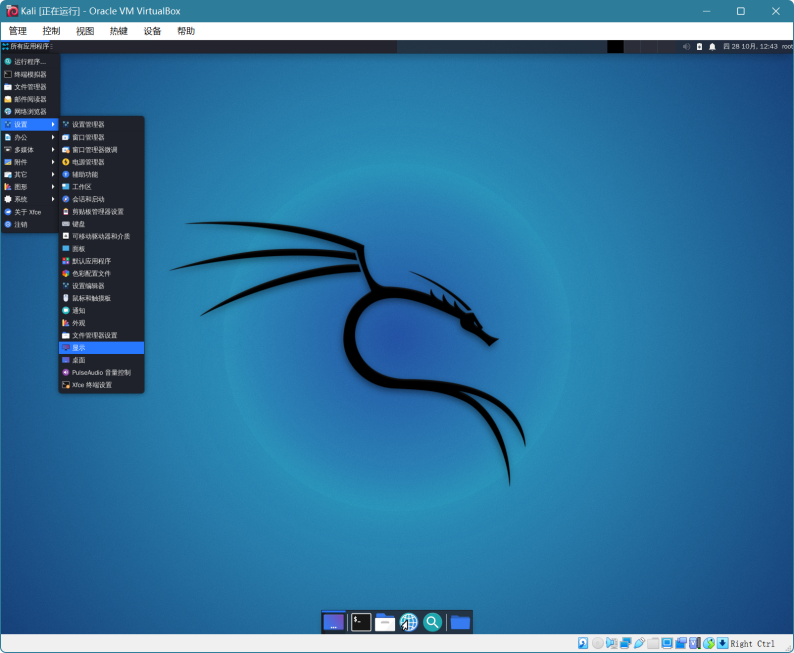Viewport: 794px width, 653px height.
Task: Open 桌面 settings
Action: [x=102, y=360]
